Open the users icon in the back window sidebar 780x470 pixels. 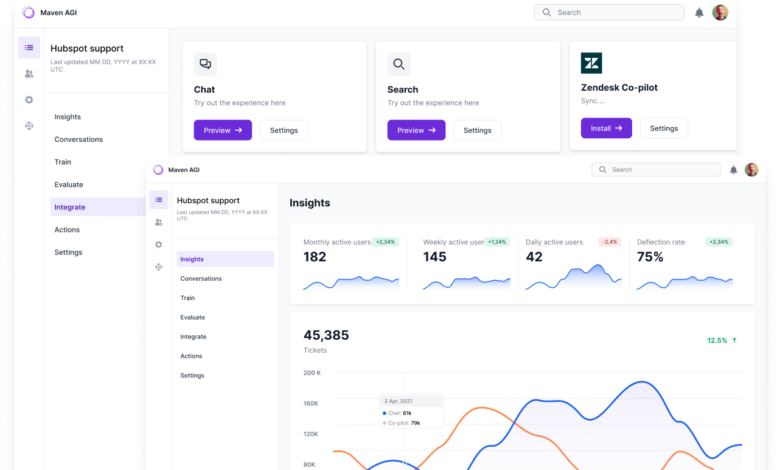pos(29,74)
